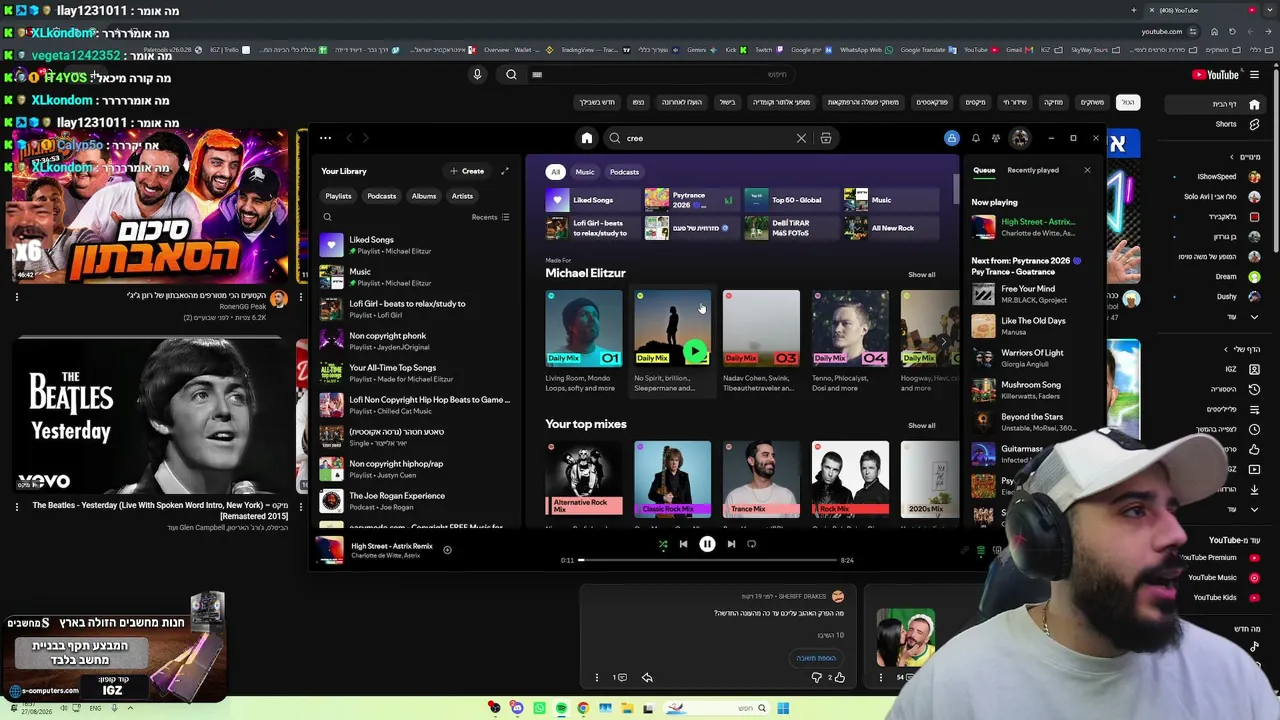This screenshot has width=1280, height=720.
Task: Skip to the previous track
Action: point(683,544)
